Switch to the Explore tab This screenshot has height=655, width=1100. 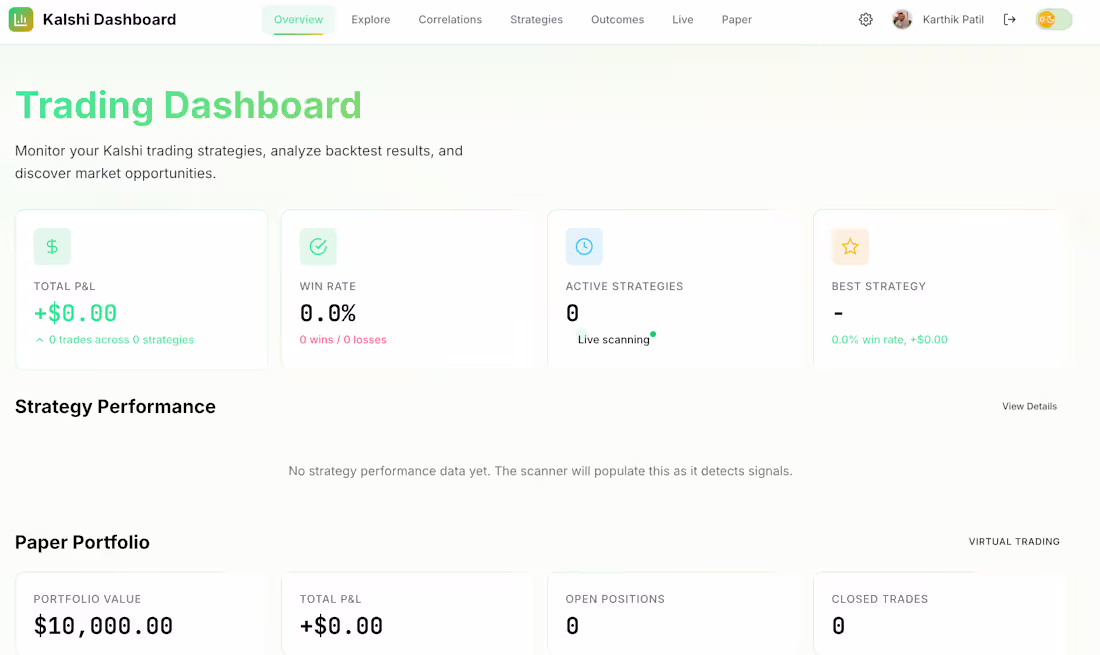(x=370, y=20)
